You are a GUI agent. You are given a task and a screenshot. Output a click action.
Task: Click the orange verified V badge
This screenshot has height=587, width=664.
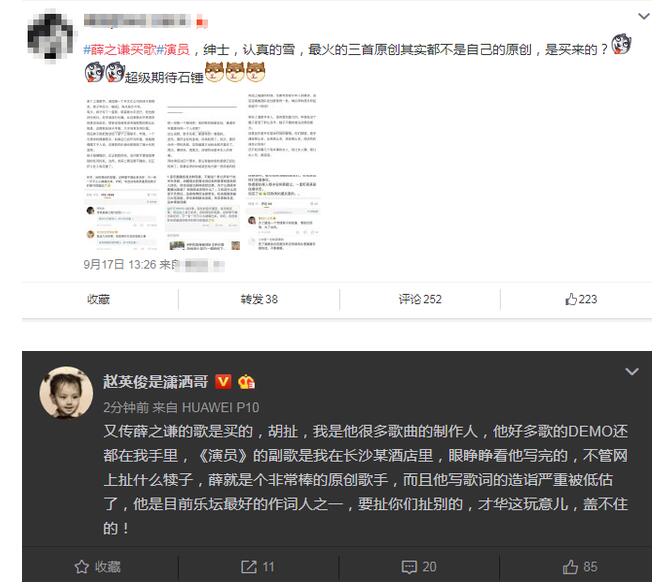coord(223,382)
